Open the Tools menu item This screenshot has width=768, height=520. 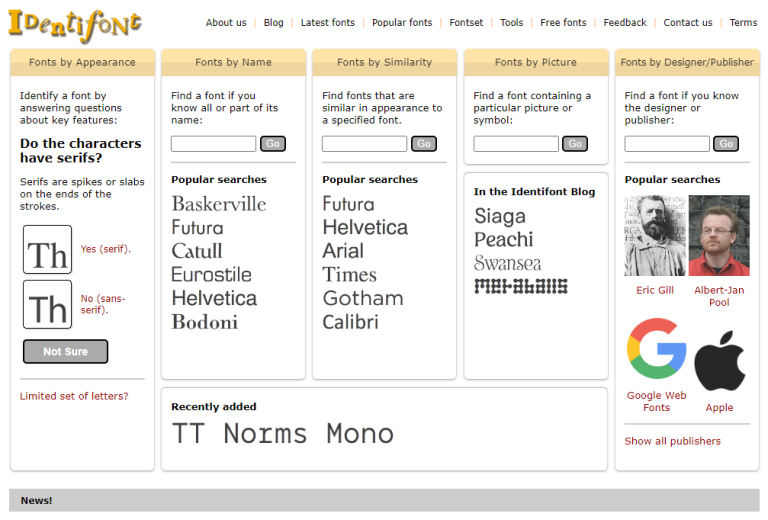pos(511,23)
